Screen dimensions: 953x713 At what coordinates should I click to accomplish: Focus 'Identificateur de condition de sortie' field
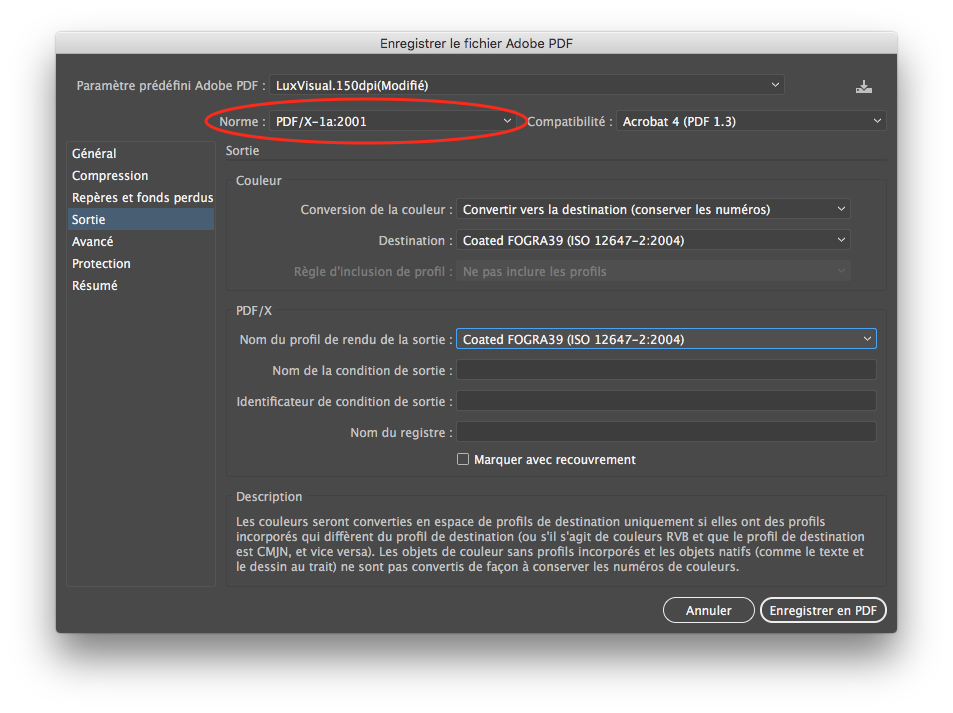point(666,402)
